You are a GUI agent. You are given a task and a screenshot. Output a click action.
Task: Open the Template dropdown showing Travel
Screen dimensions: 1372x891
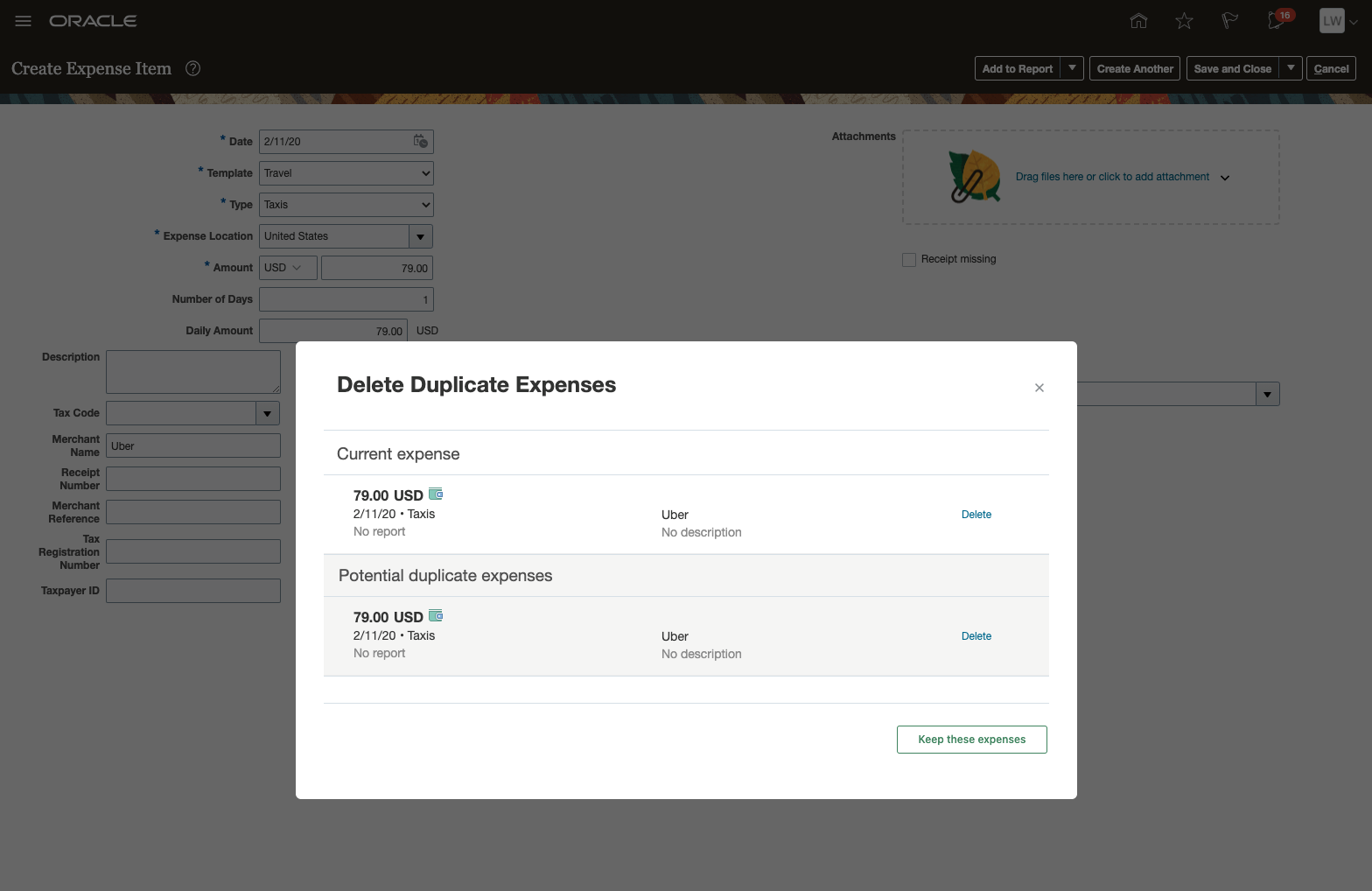pos(346,173)
